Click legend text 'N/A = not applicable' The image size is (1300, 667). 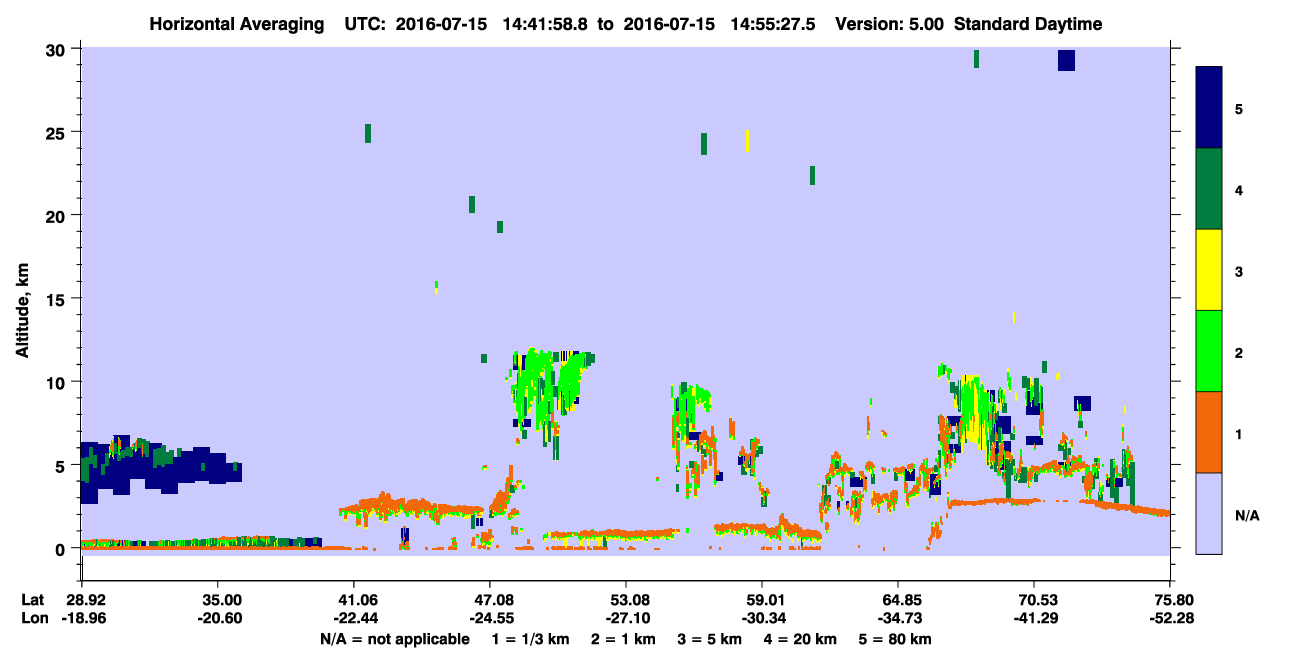[395, 639]
